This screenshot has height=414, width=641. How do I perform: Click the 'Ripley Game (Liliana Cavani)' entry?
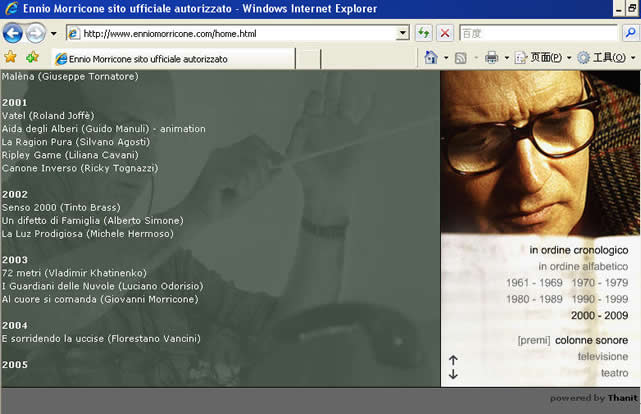[70, 155]
